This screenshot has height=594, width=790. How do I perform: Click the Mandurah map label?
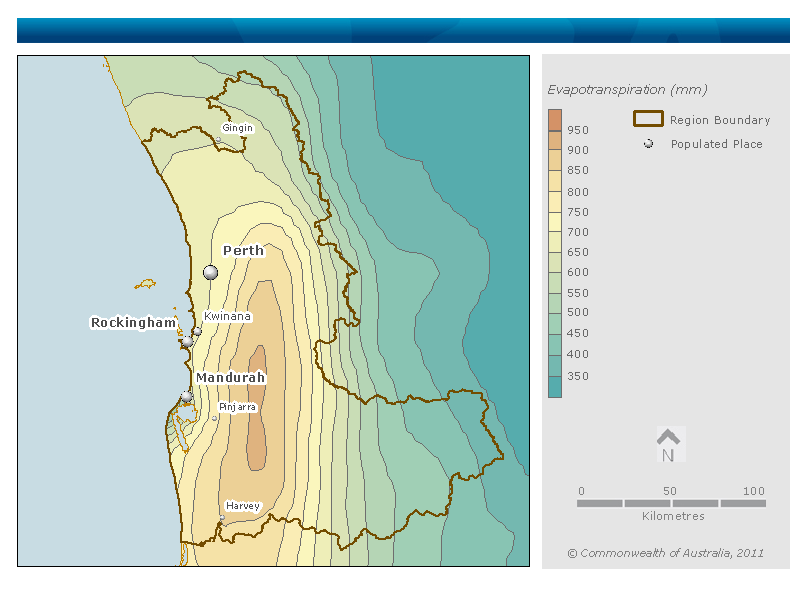click(x=231, y=377)
